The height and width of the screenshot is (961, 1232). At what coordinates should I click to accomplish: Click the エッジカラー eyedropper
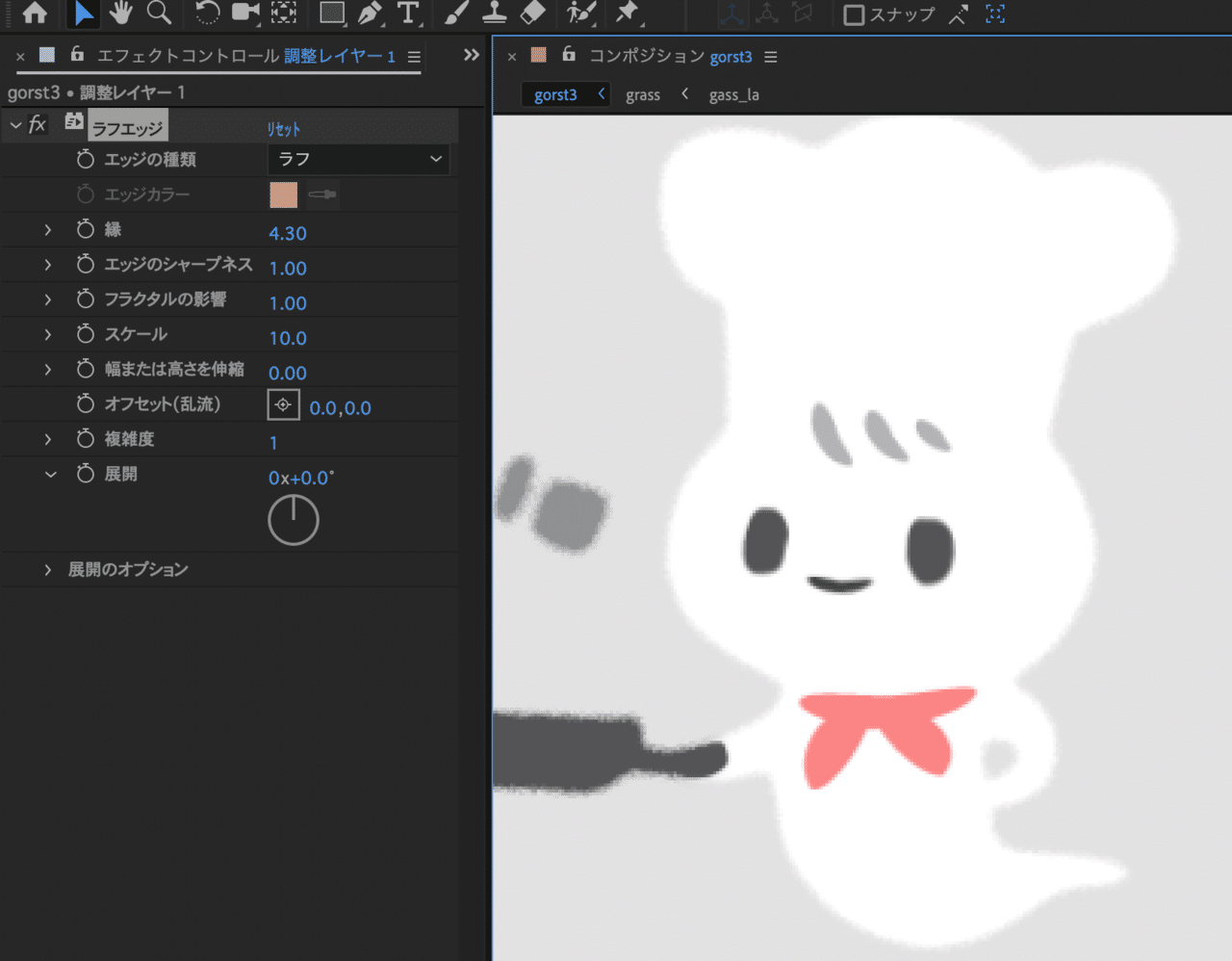click(322, 195)
